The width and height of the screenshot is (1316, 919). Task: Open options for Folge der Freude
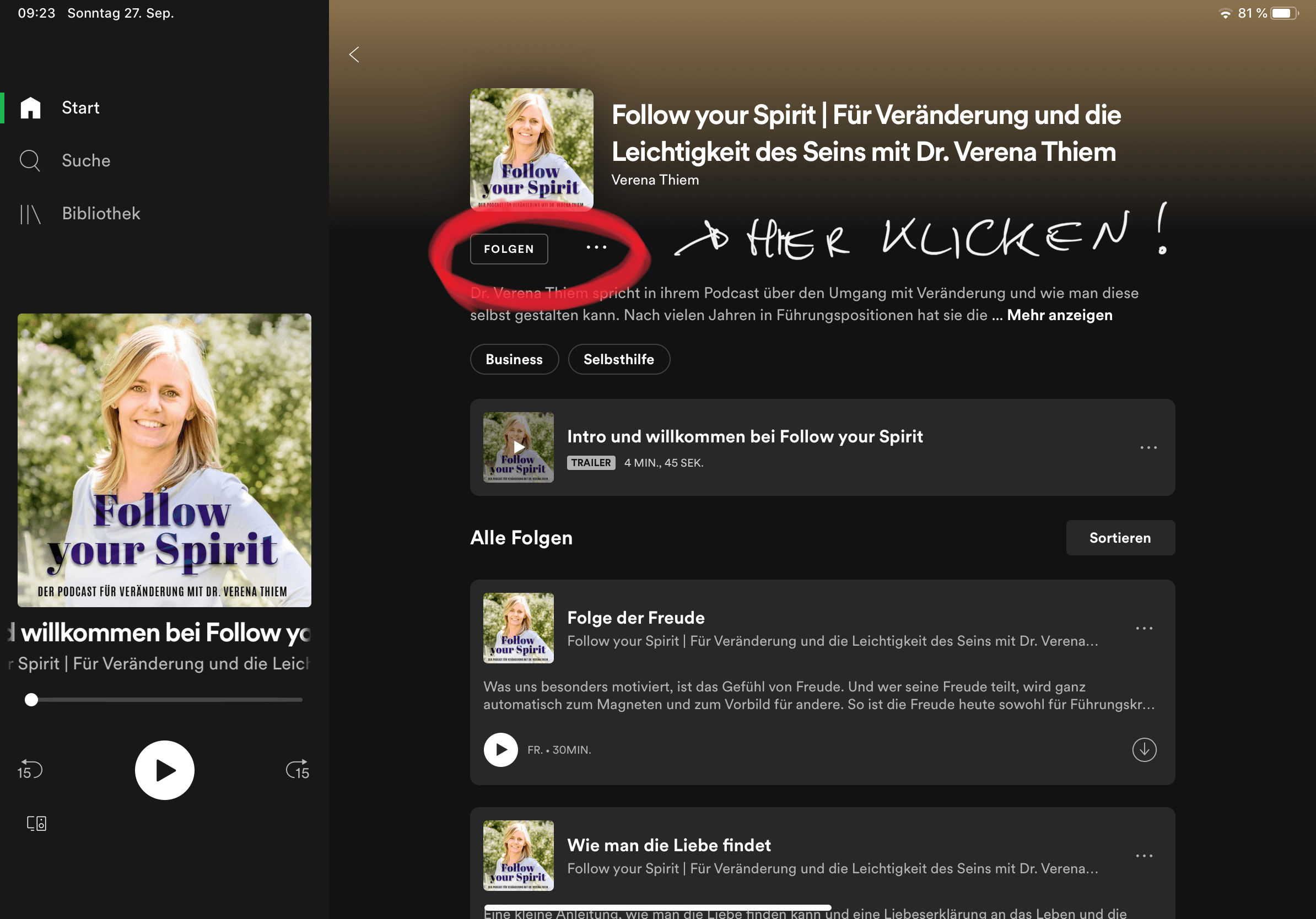click(1144, 629)
